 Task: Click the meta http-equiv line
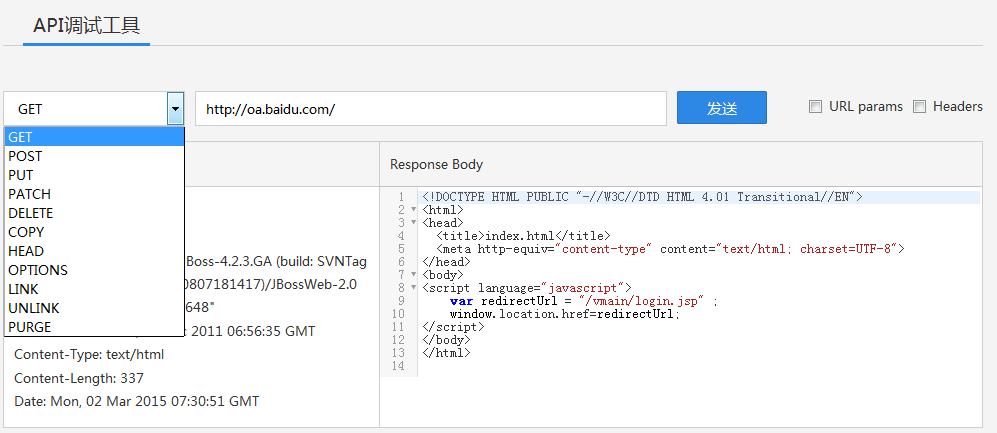pyautogui.click(x=670, y=249)
